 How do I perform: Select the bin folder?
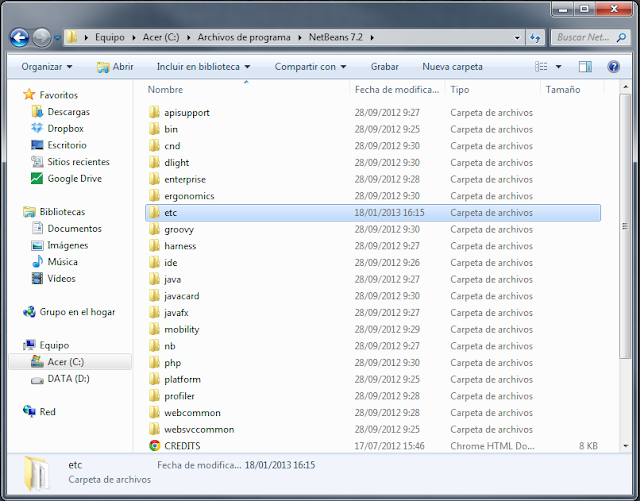171,129
